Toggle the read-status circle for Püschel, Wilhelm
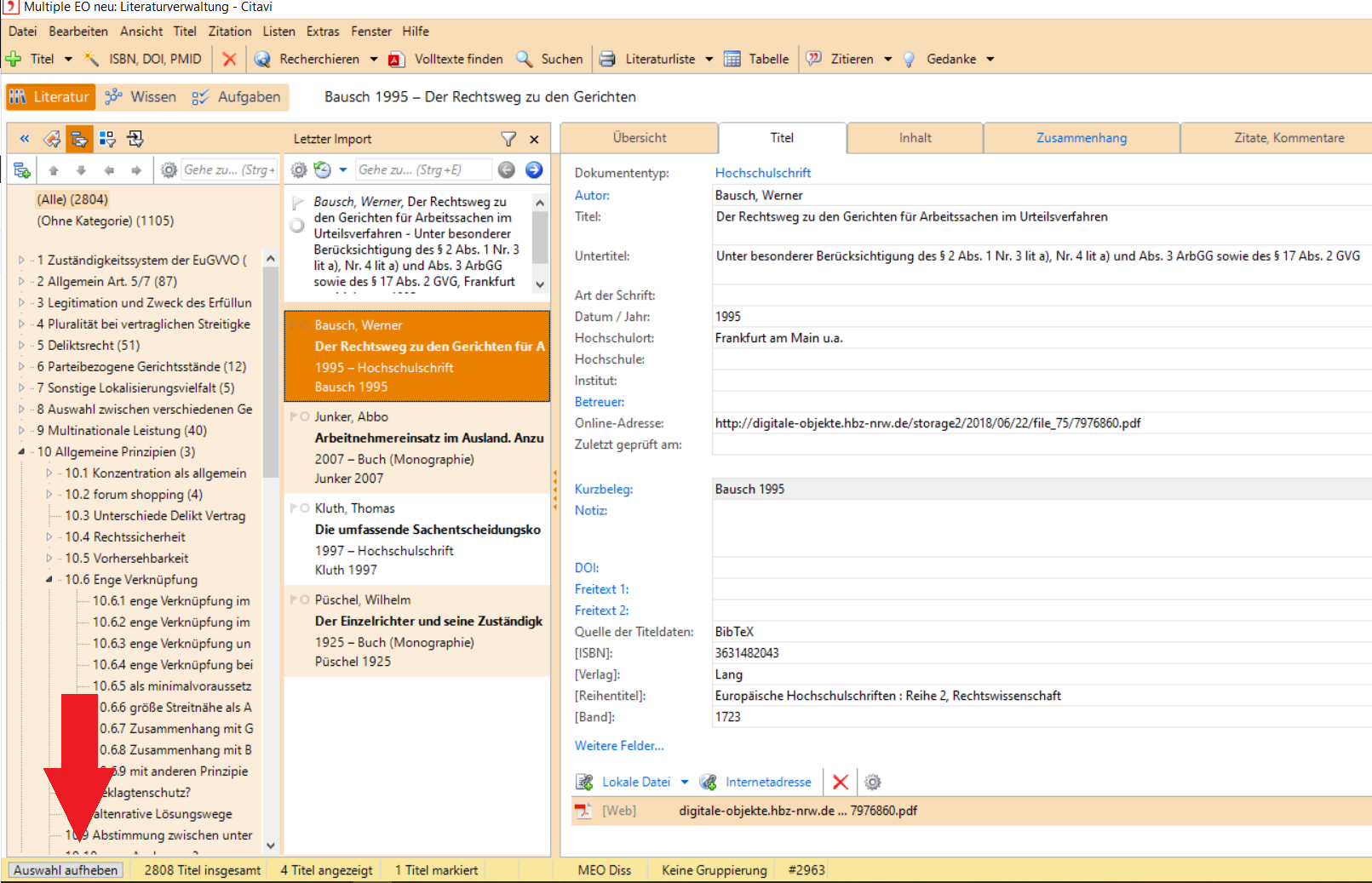Viewport: 1372px width, 883px height. click(x=305, y=599)
